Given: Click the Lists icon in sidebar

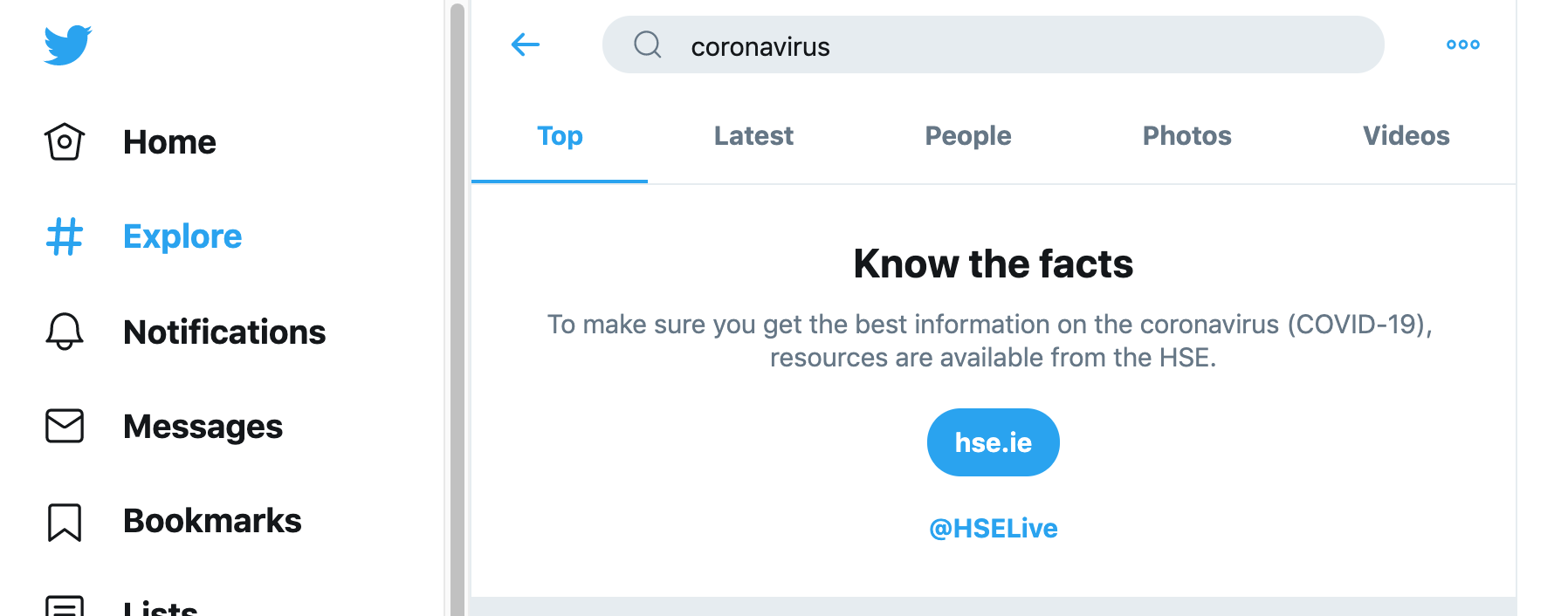Looking at the screenshot, I should [65, 606].
